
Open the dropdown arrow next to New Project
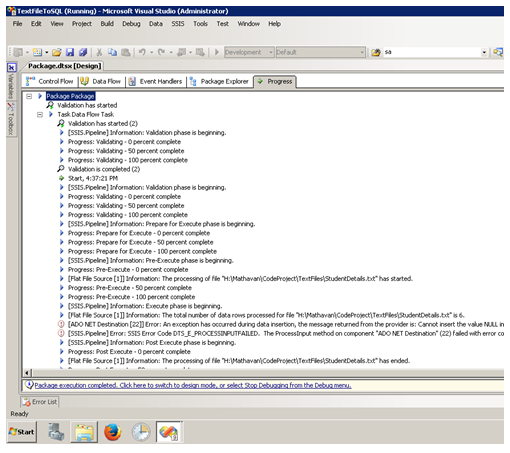(27, 52)
